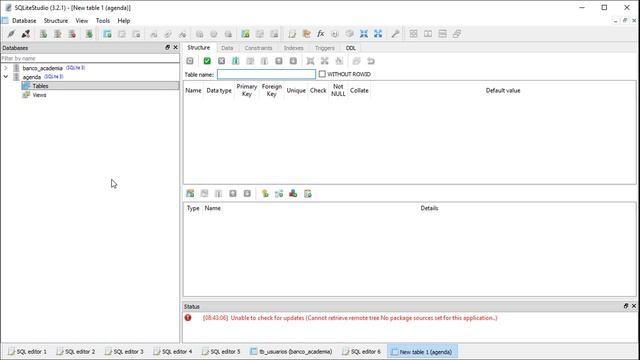
Task: Click the Disconnect from database toolbar icon
Action: click(26, 34)
